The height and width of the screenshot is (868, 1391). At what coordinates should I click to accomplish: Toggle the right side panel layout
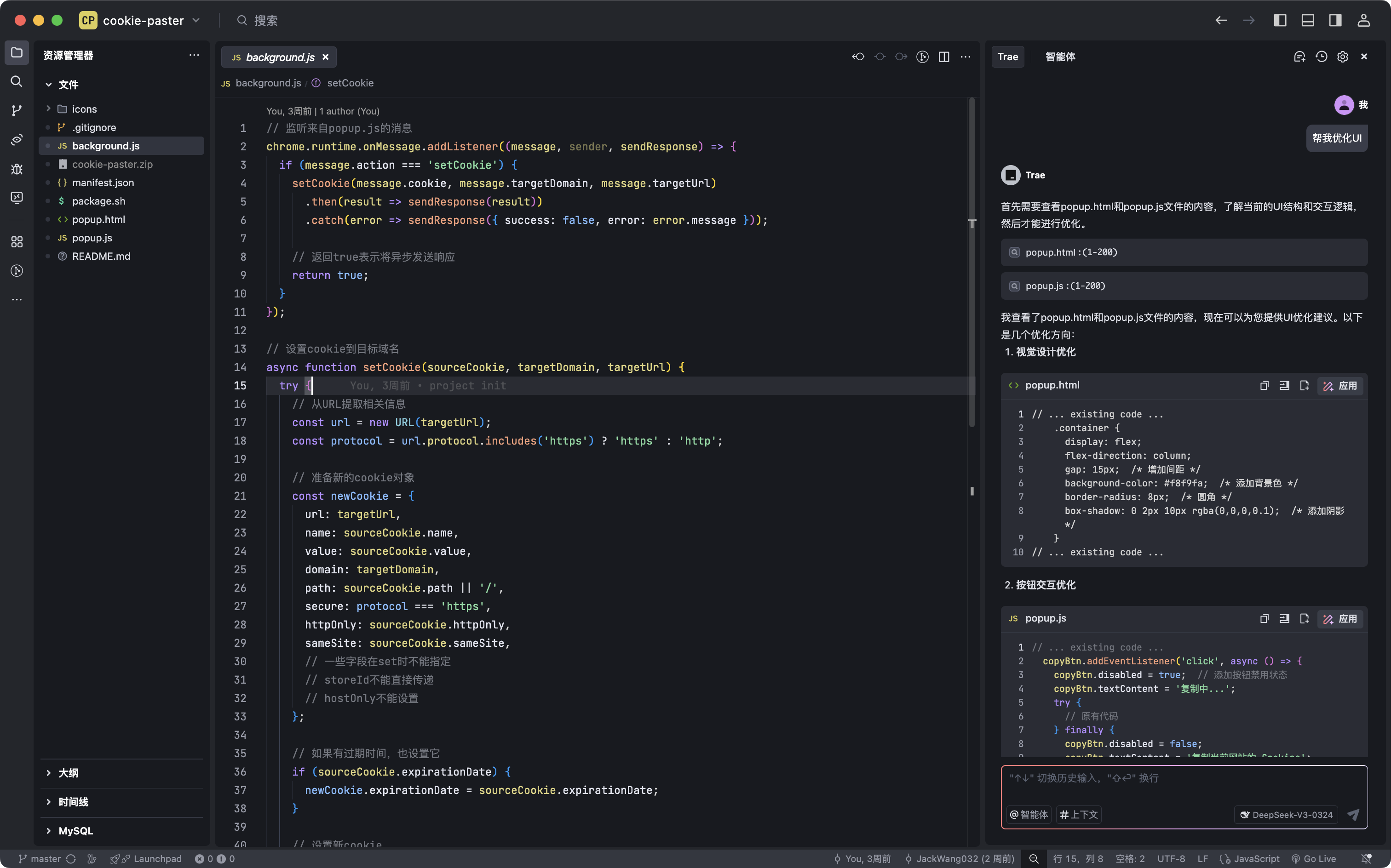(1335, 21)
